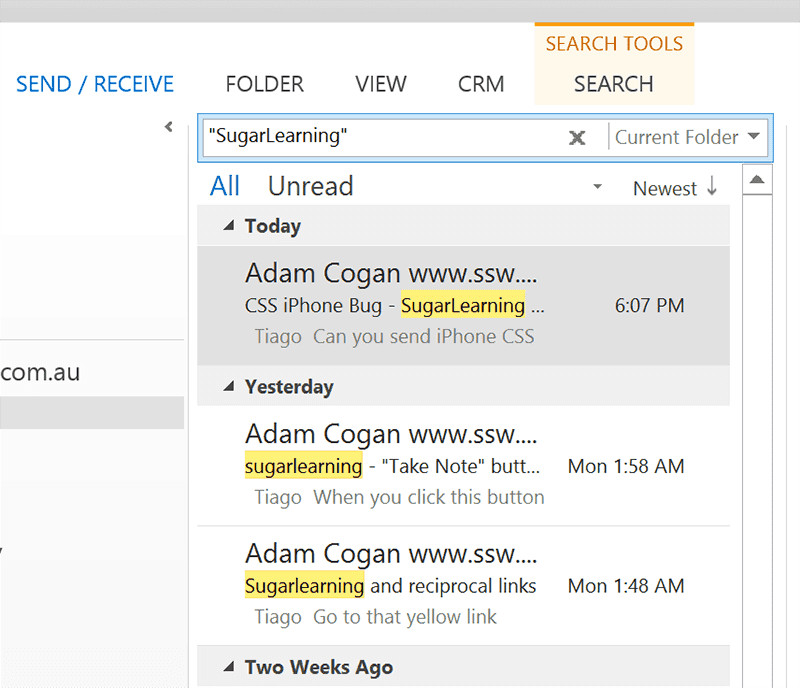
Task: Switch to the FOLDER ribbon tab
Action: [264, 84]
